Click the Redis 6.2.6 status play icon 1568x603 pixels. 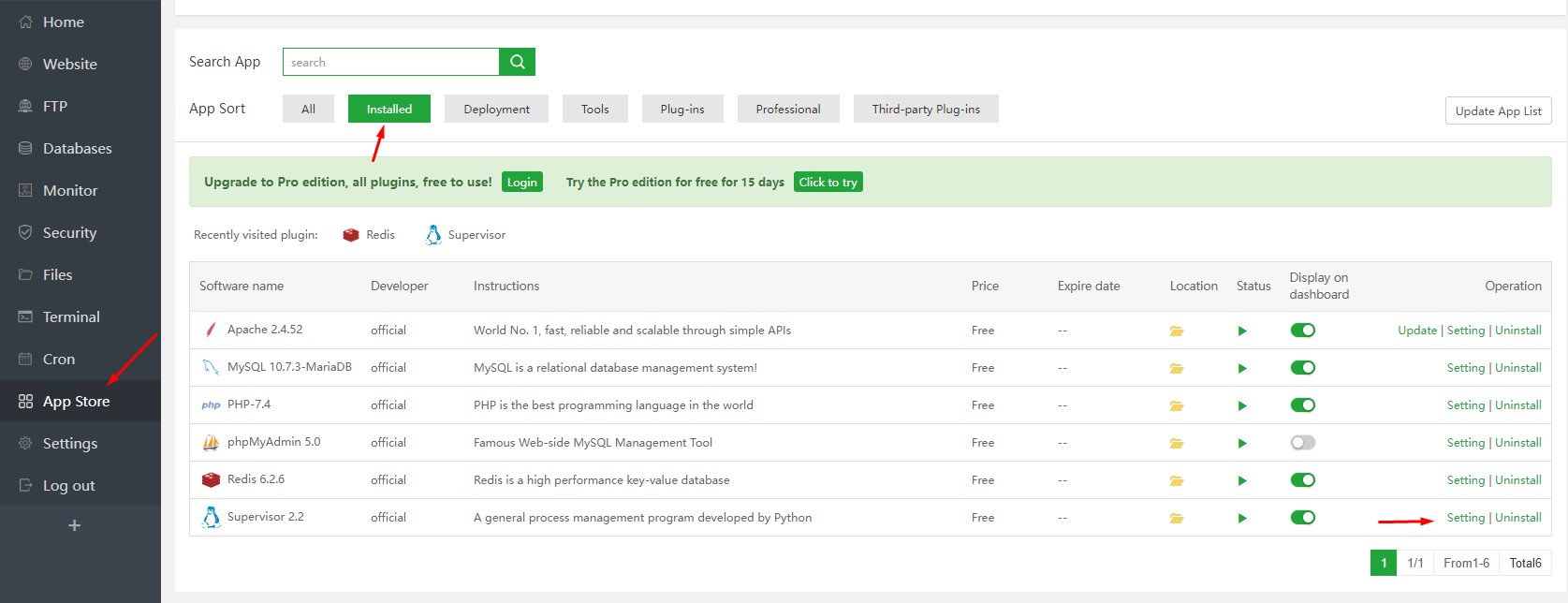(x=1242, y=480)
